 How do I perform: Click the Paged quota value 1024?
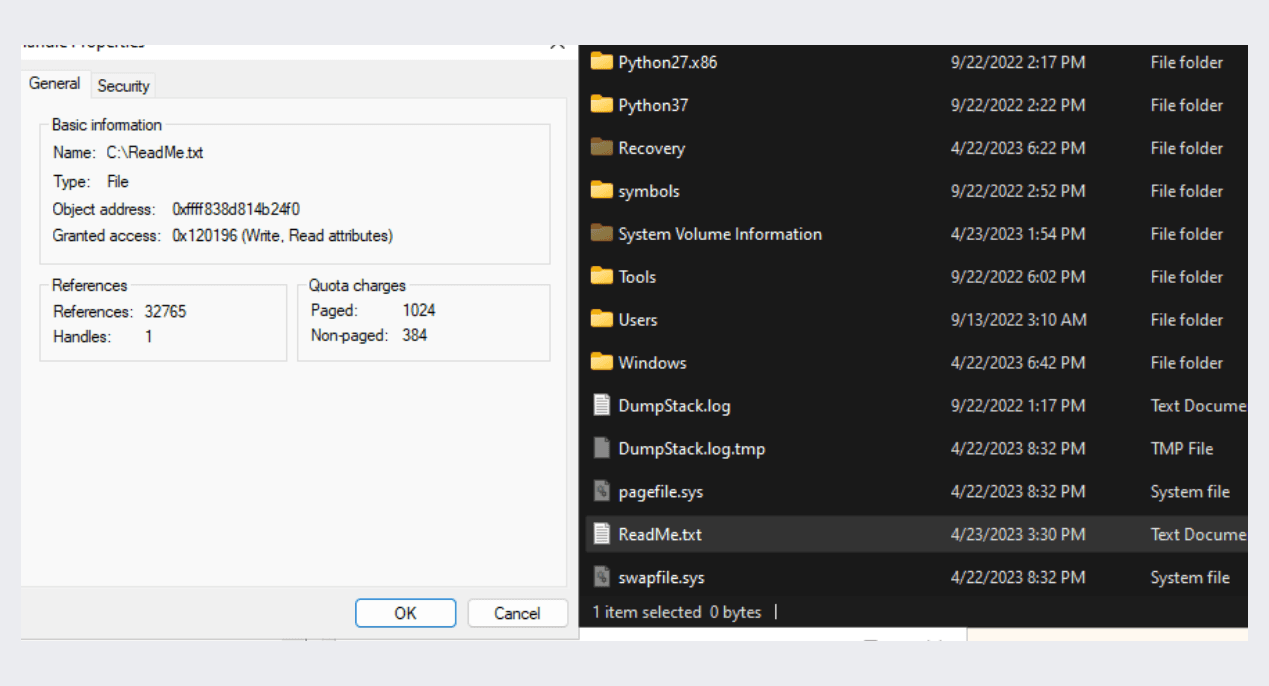[419, 310]
